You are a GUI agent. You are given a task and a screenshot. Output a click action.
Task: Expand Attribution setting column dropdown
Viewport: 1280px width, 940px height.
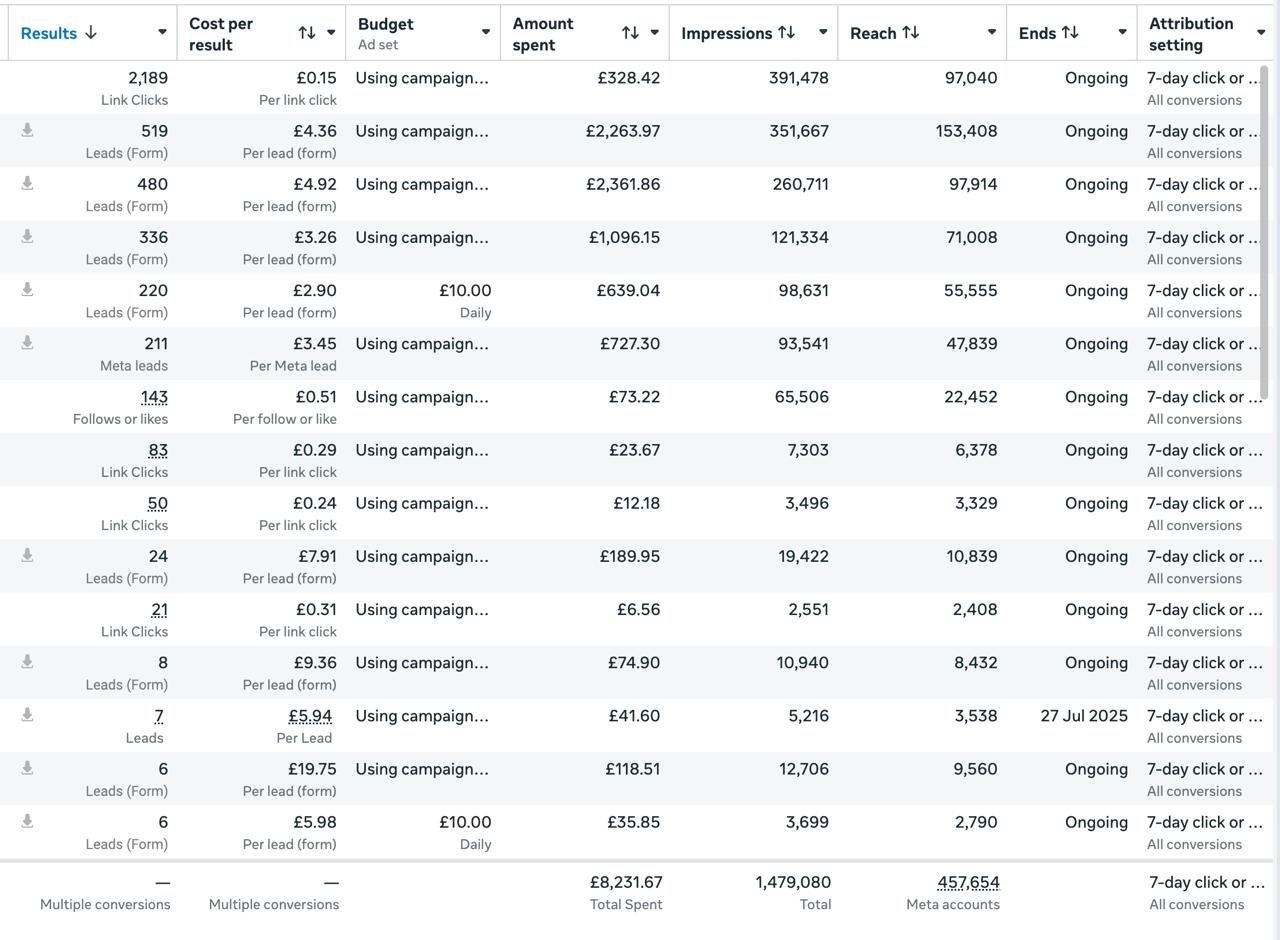click(1260, 33)
